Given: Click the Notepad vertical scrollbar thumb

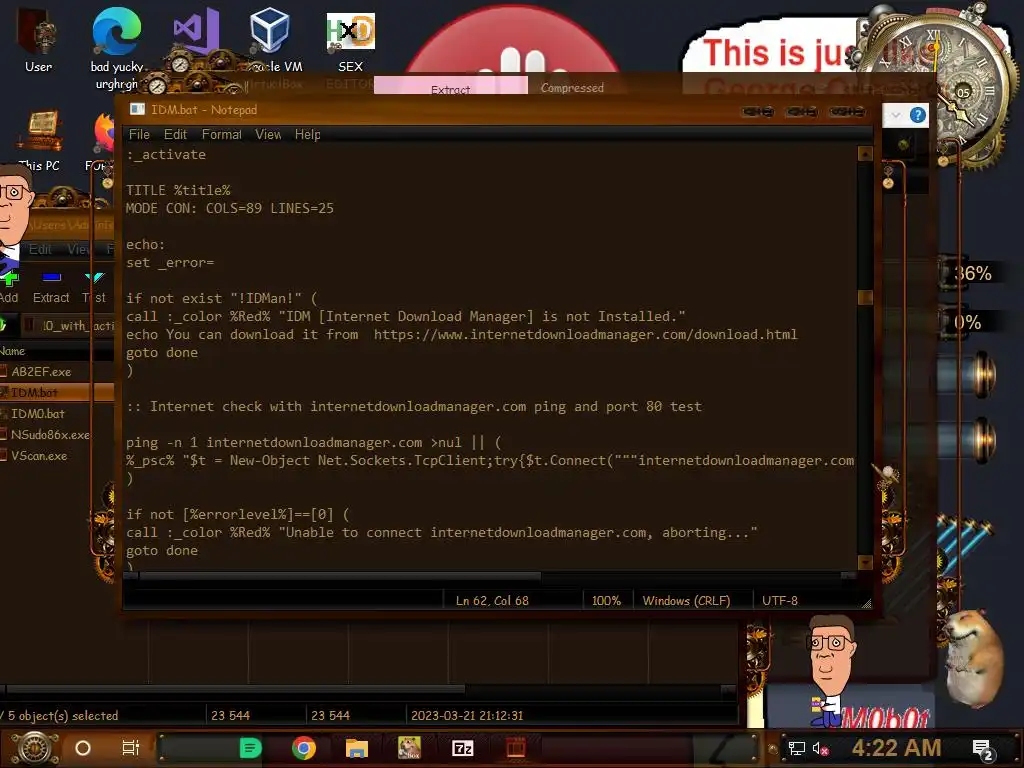Looking at the screenshot, I should tap(865, 297).
